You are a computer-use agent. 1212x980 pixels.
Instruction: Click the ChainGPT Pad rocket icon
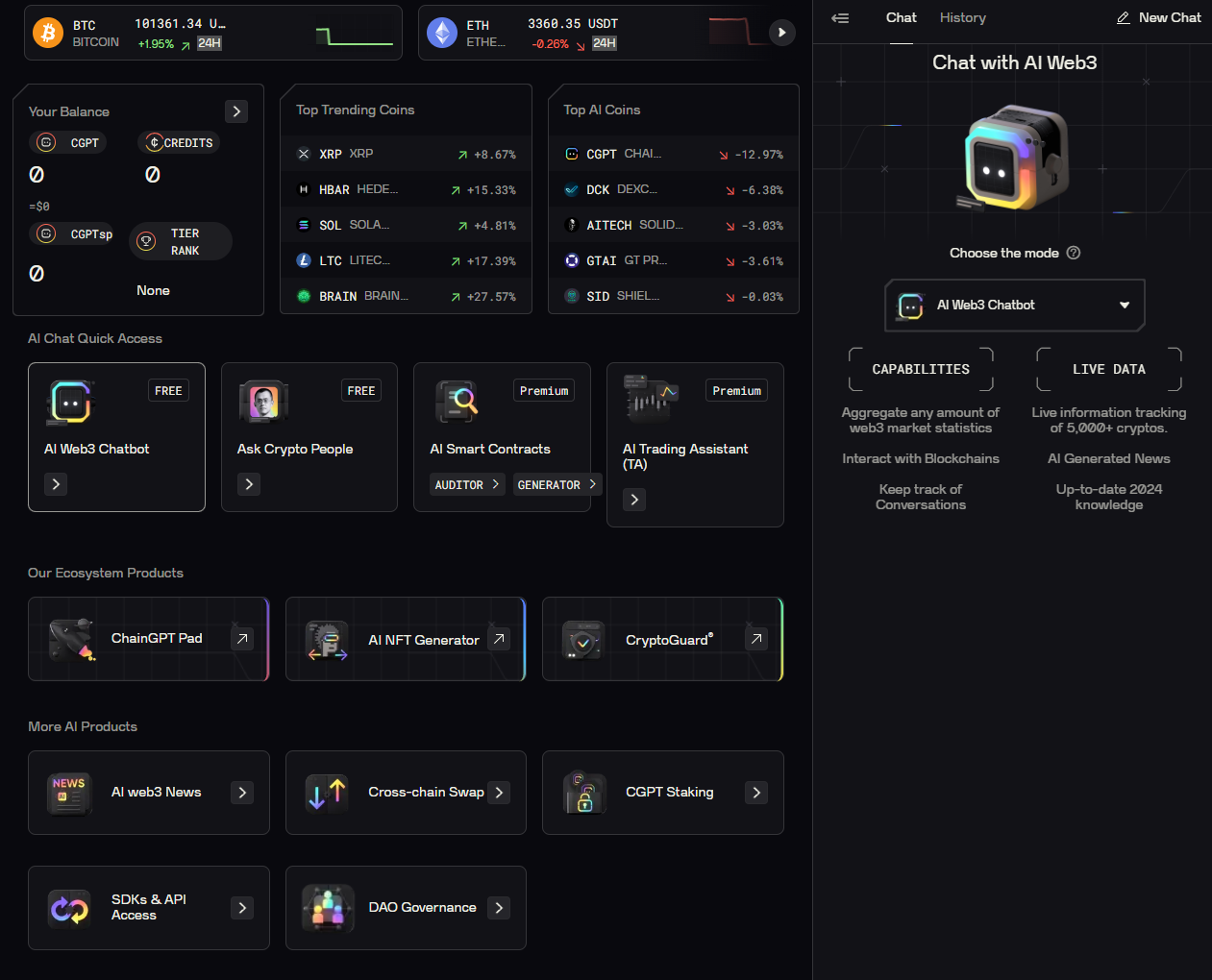[x=71, y=640]
